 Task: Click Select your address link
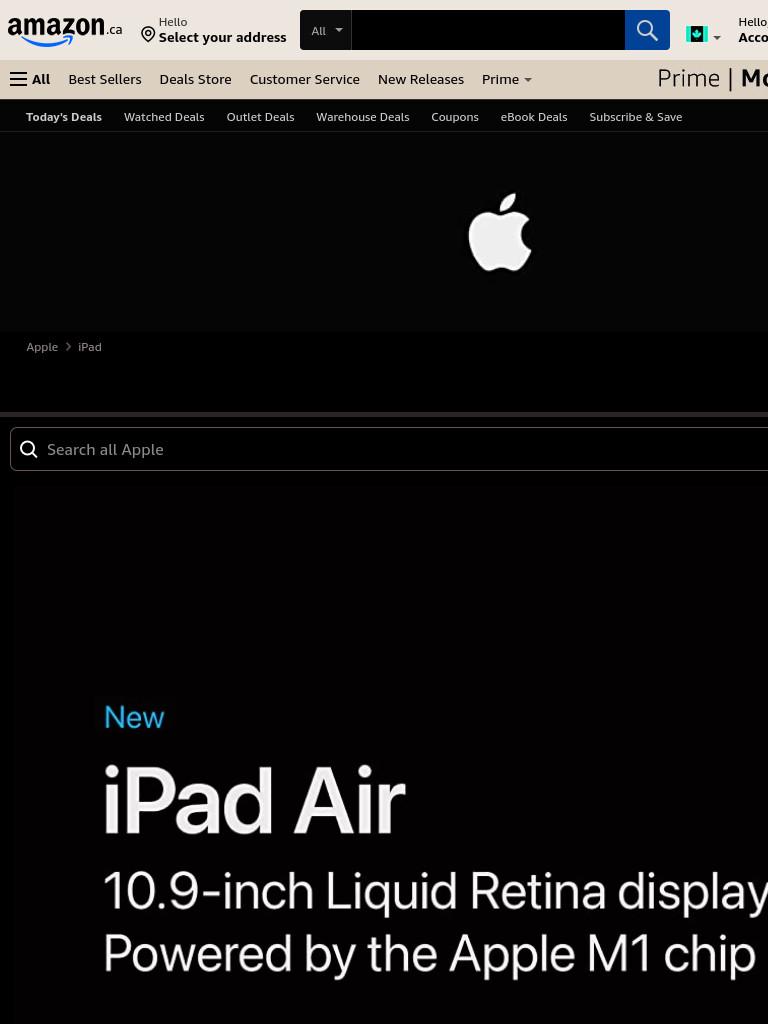(x=222, y=37)
